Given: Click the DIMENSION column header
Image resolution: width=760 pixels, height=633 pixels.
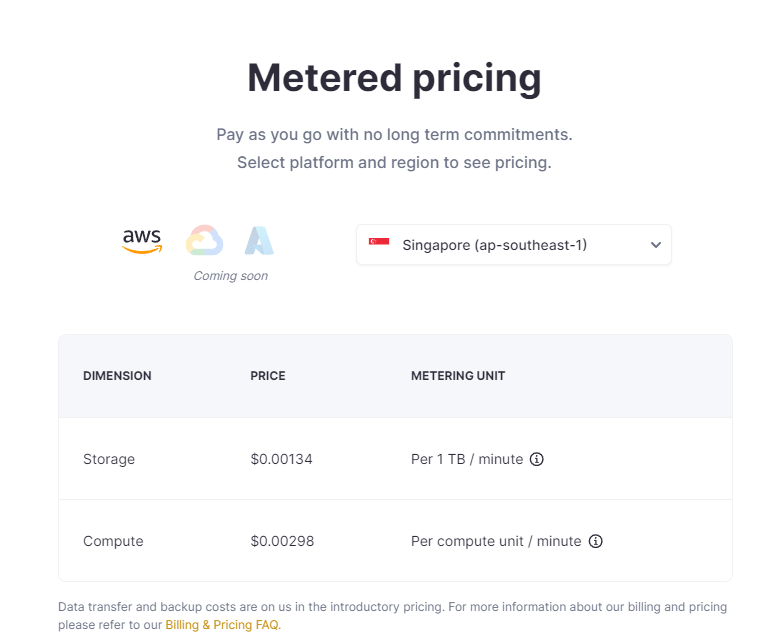Looking at the screenshot, I should pos(117,376).
